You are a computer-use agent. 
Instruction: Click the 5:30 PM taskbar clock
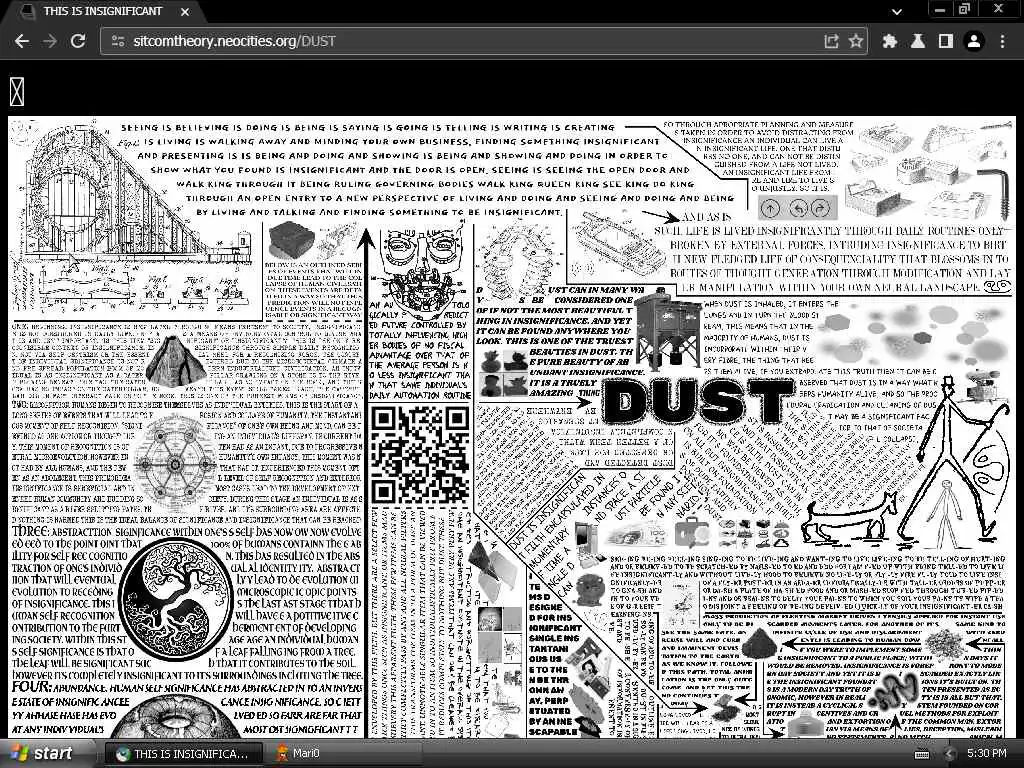coord(987,754)
